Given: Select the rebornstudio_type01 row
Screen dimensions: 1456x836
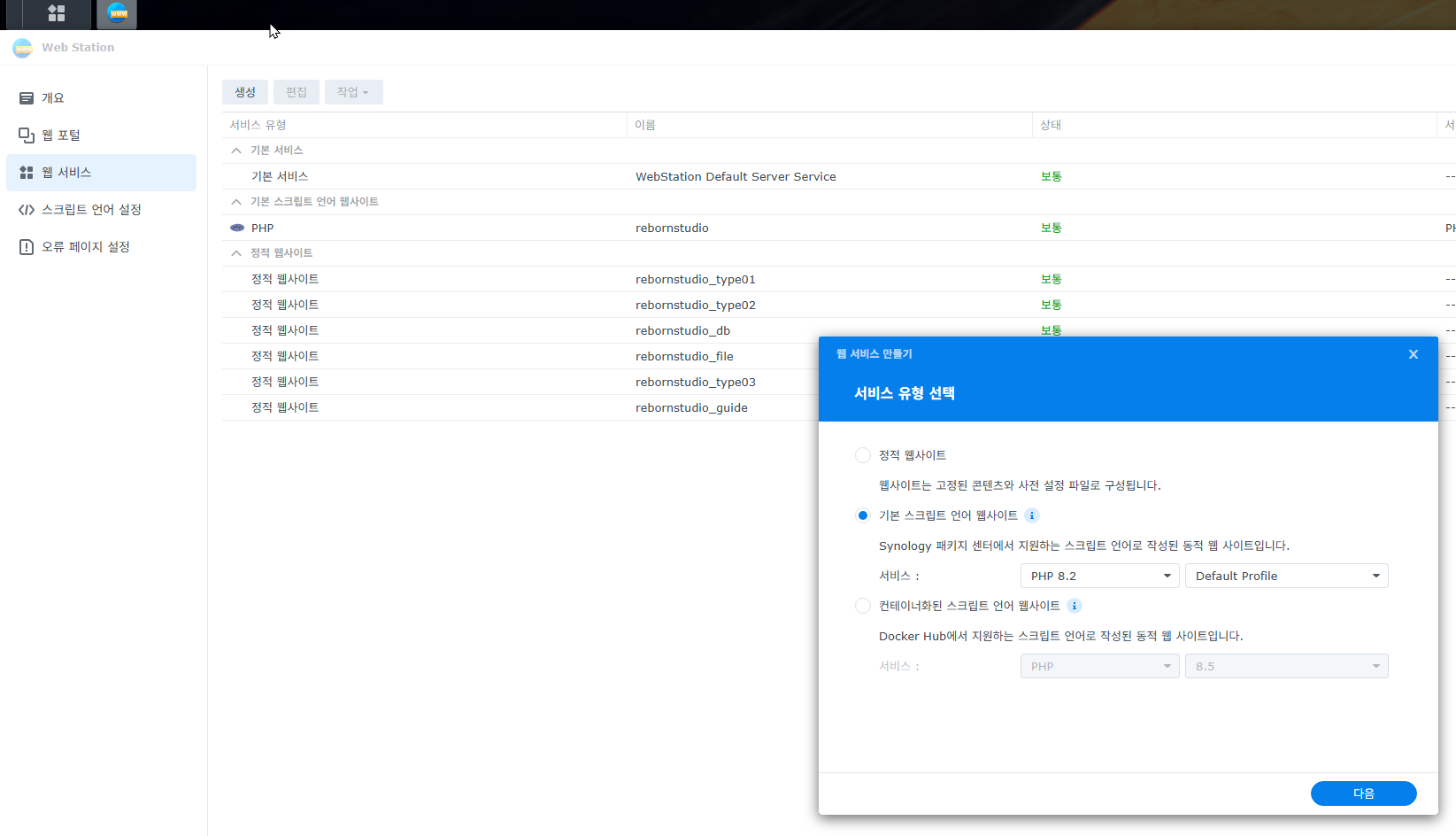Looking at the screenshot, I should [x=695, y=279].
